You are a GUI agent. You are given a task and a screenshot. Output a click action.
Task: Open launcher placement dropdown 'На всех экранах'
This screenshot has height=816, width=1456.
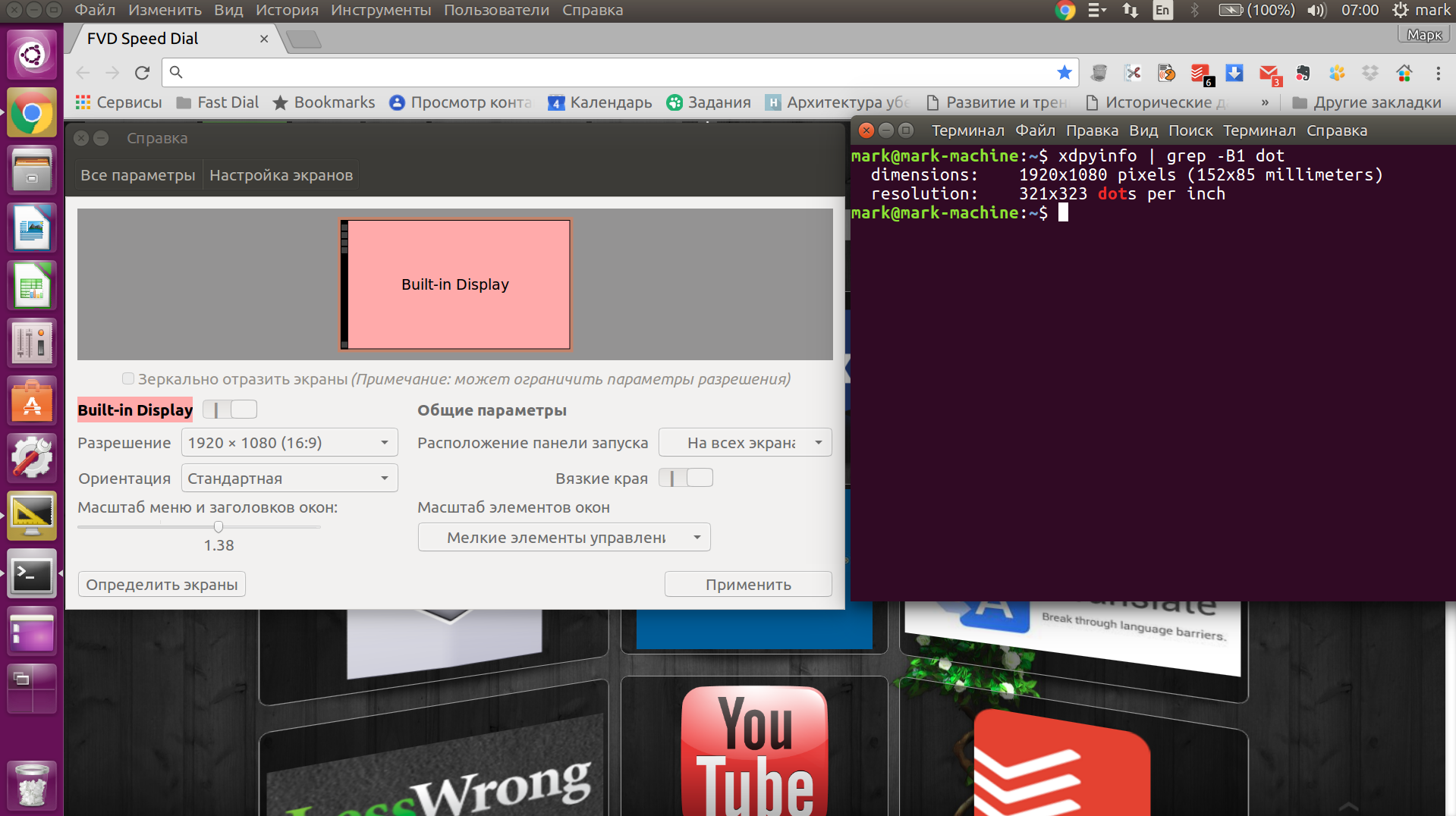click(x=745, y=443)
